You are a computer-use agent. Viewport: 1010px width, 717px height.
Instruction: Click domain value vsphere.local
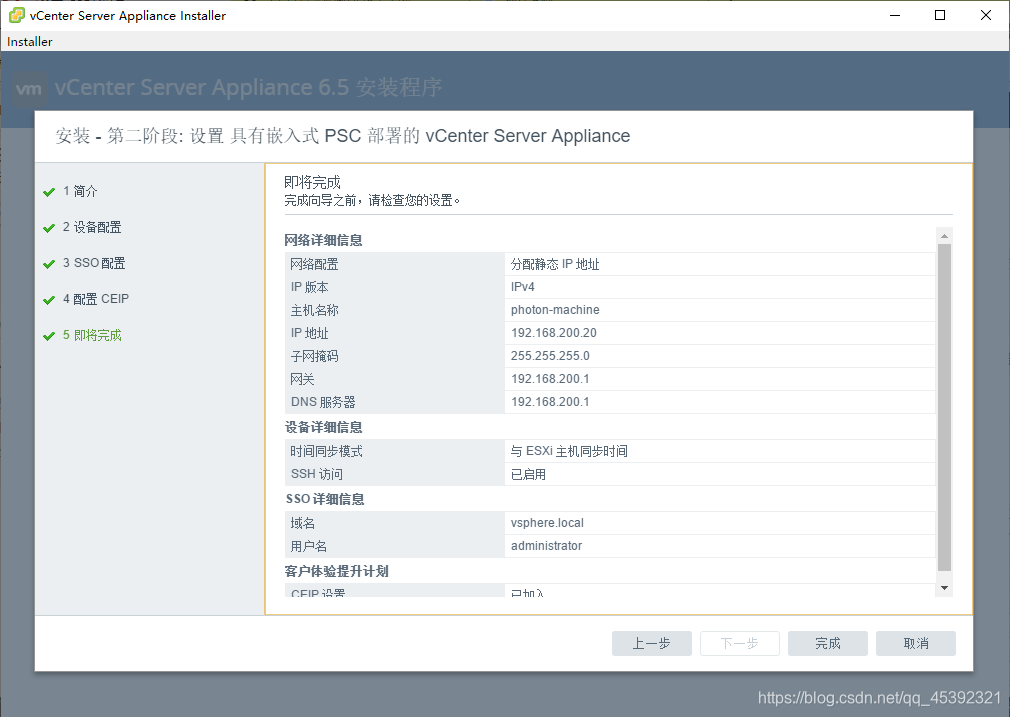(x=547, y=523)
